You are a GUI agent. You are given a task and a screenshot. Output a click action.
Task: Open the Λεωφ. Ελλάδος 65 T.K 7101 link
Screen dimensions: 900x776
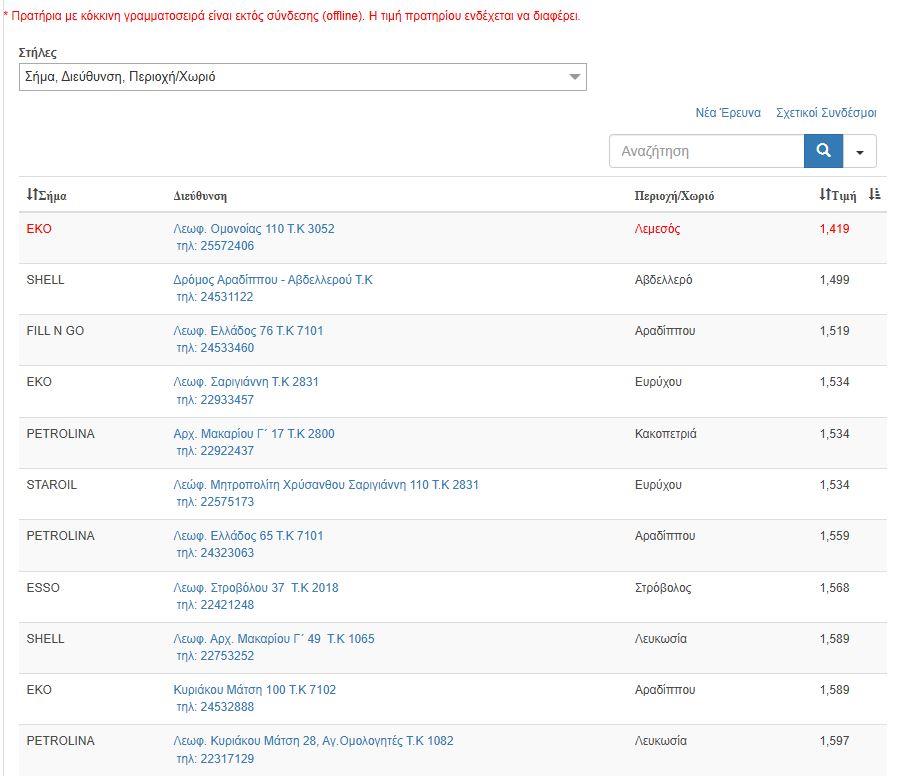(248, 536)
